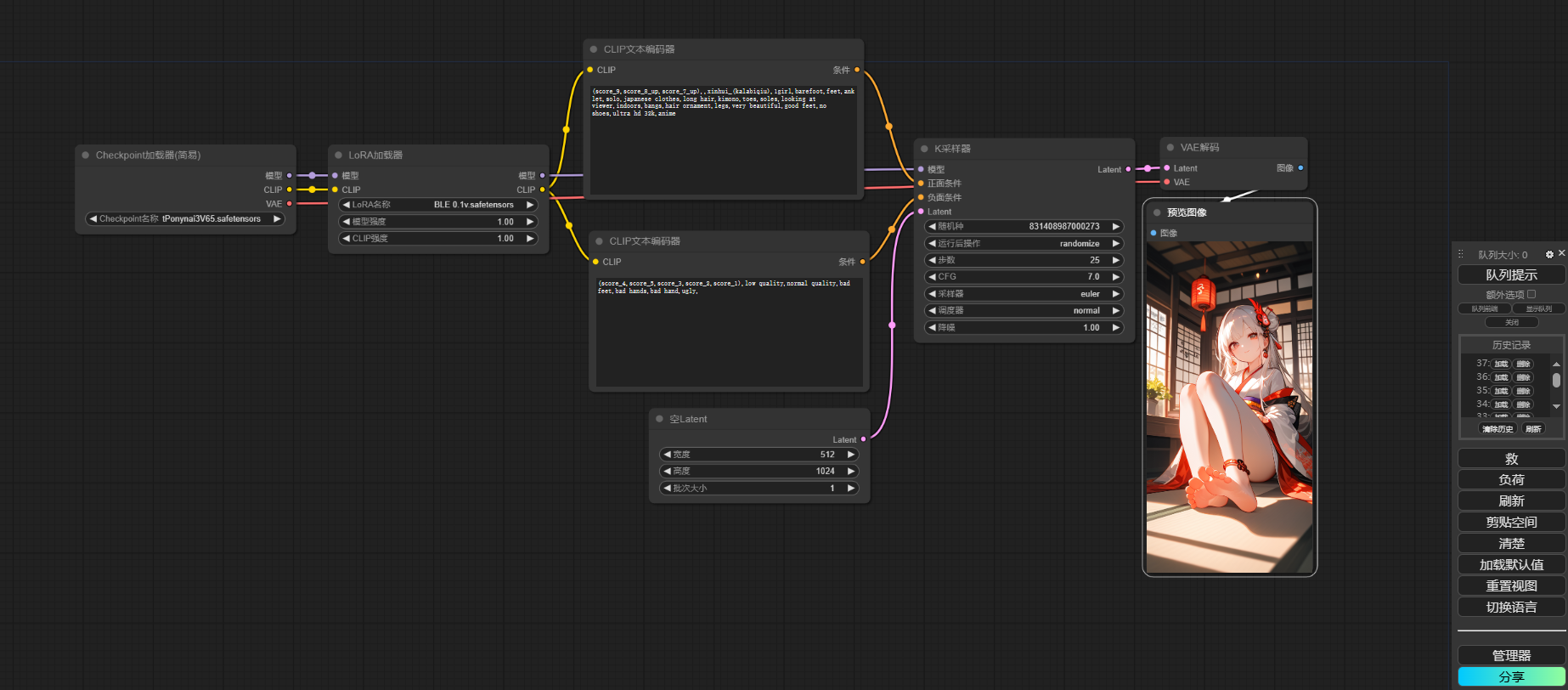The image size is (1568, 690).
Task: Open the Checkpoint名称 model selector
Action: click(x=185, y=219)
